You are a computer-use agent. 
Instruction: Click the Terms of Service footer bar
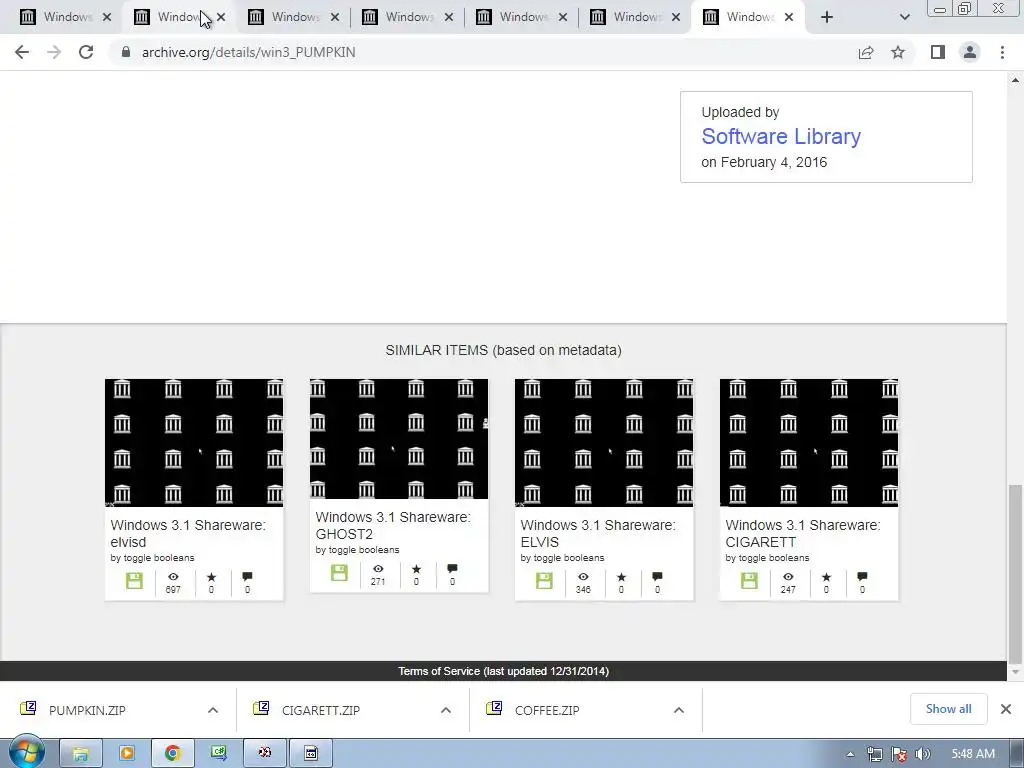coord(504,671)
